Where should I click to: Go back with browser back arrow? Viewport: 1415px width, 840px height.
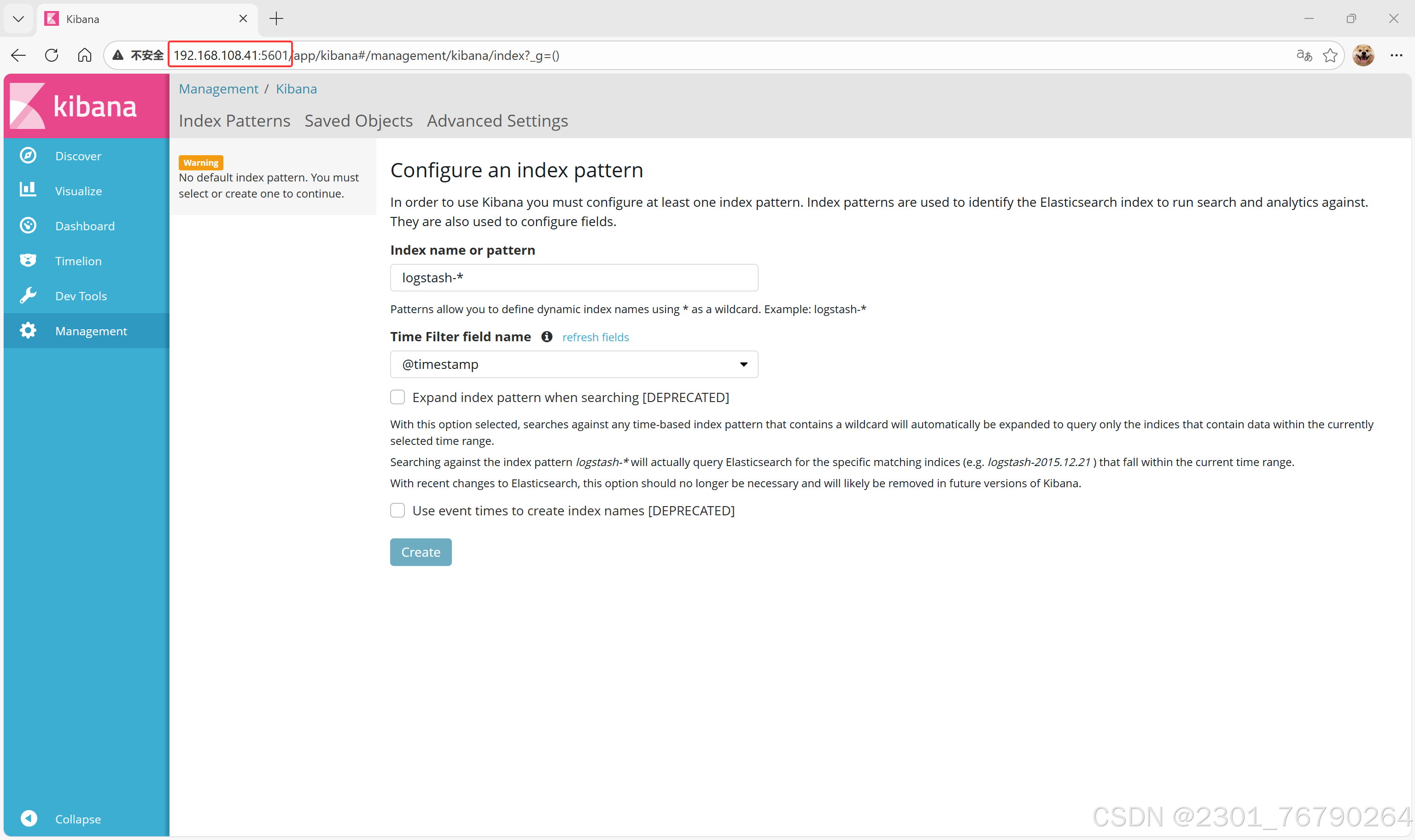coord(19,55)
